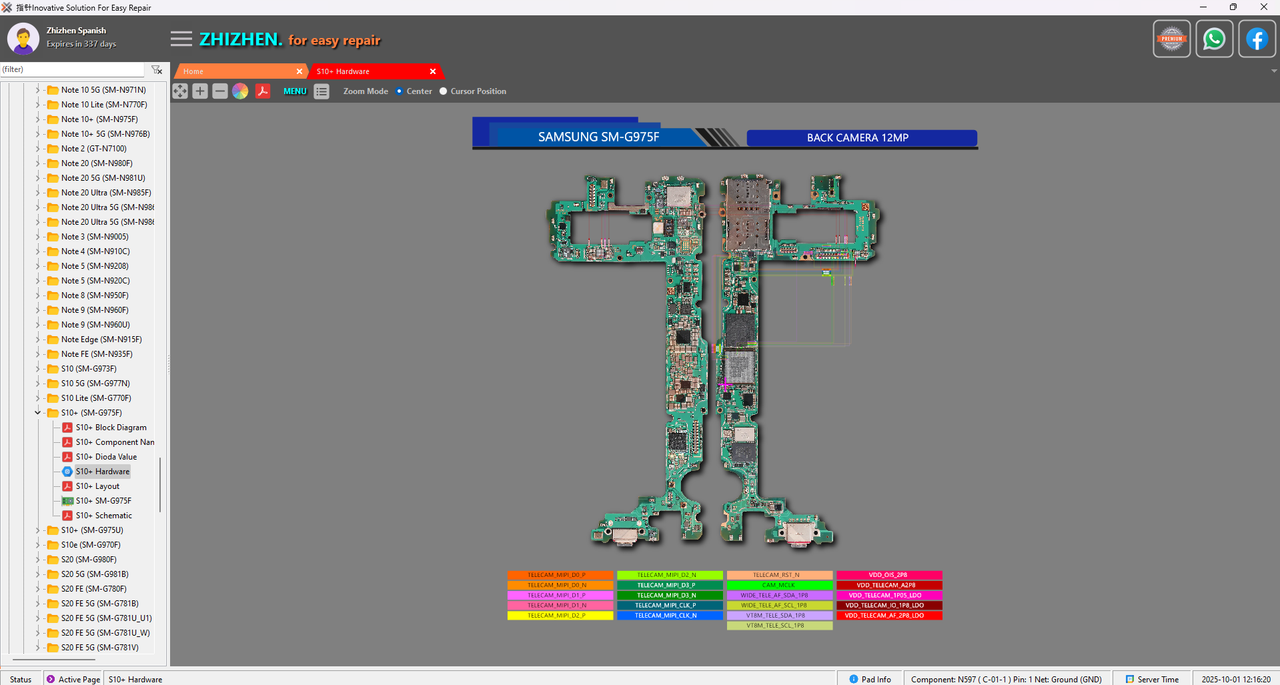Image resolution: width=1280 pixels, height=685 pixels.
Task: Open the Zhizhen Spanish profile avatar
Action: (23, 39)
